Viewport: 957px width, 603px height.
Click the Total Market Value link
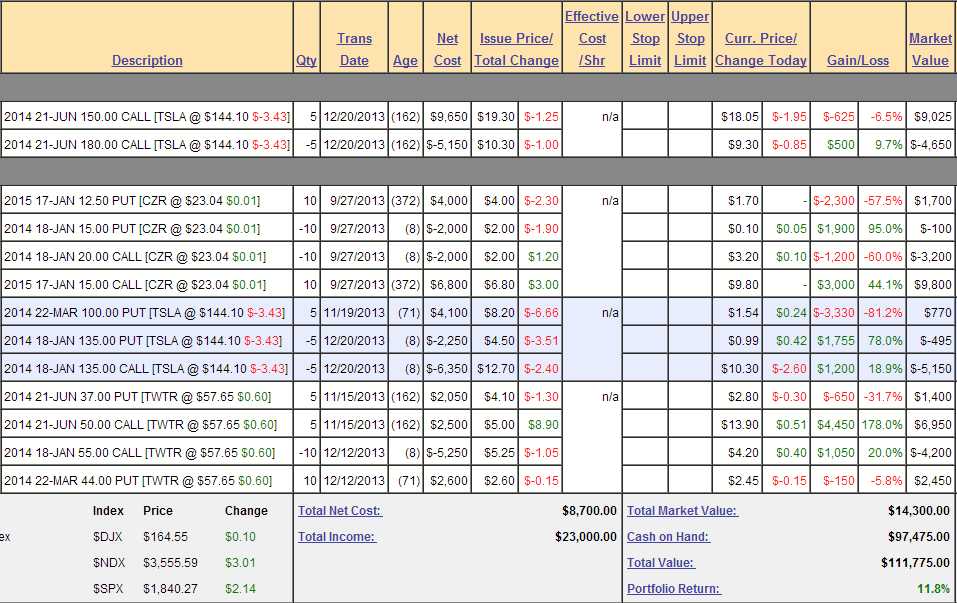pyautogui.click(x=682, y=510)
